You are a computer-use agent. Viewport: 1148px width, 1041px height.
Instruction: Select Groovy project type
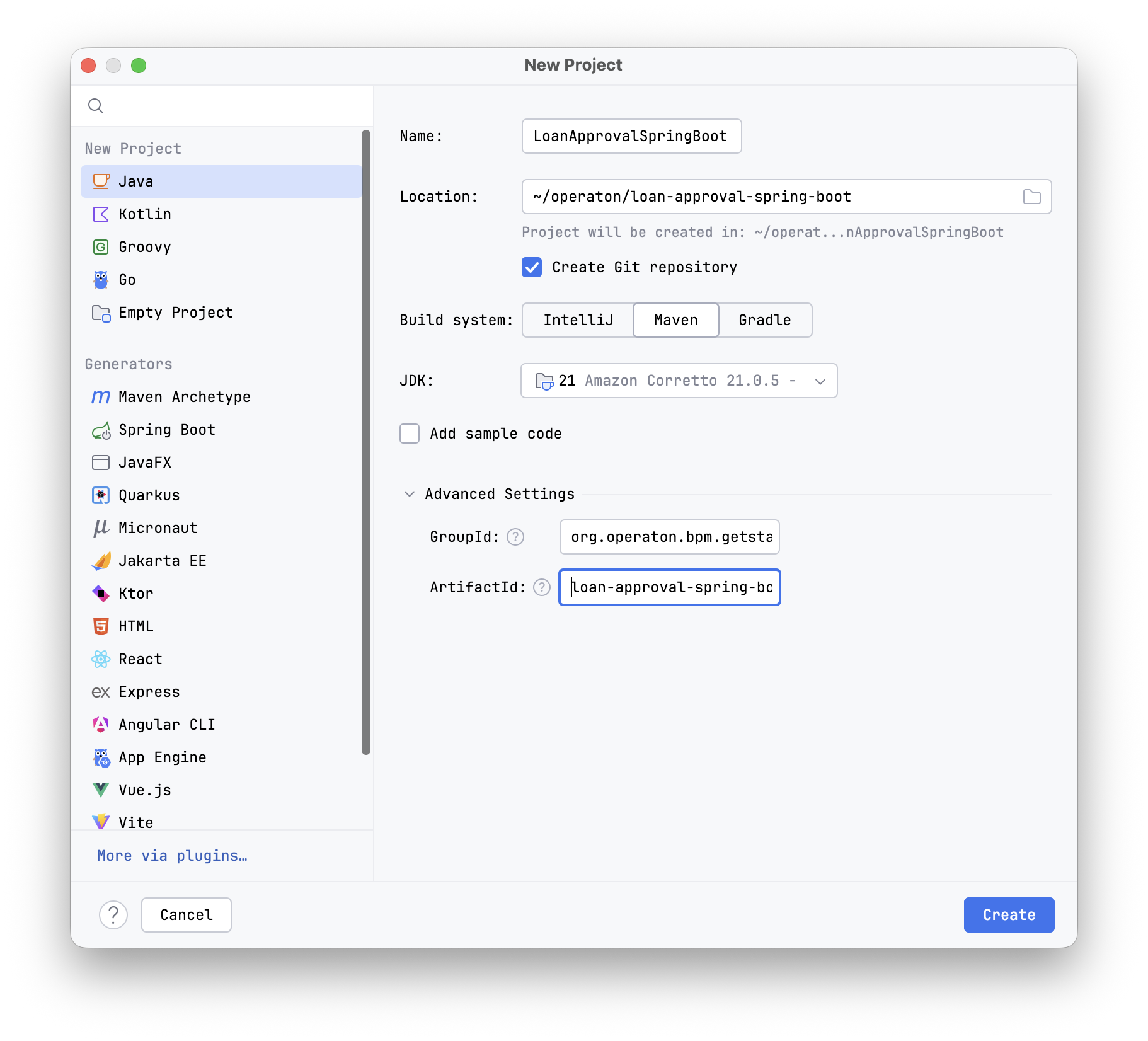(221, 247)
